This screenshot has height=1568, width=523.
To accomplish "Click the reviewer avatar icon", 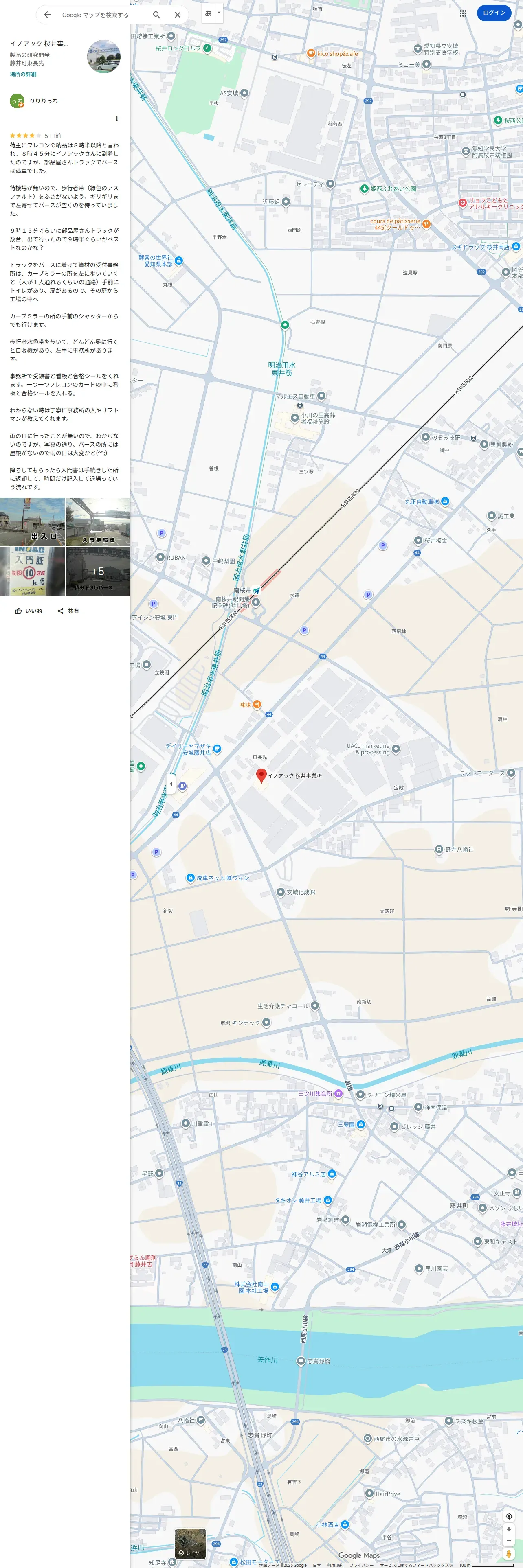I will 17,101.
